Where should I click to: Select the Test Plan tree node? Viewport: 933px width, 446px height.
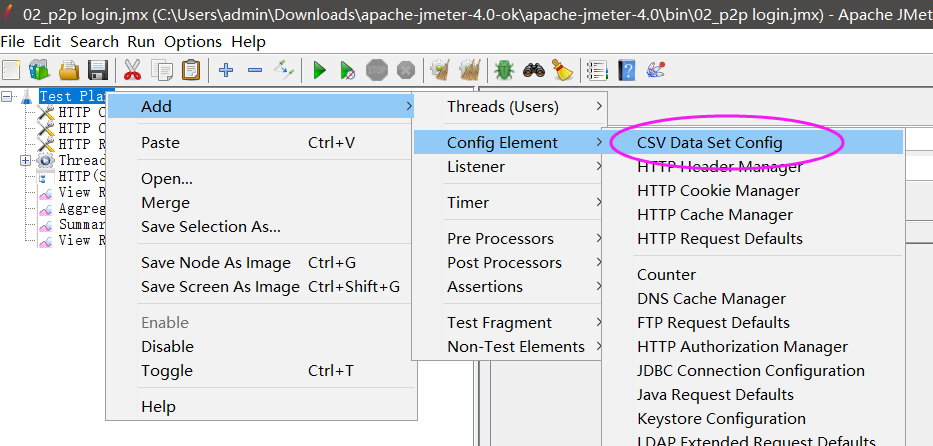[x=73, y=96]
